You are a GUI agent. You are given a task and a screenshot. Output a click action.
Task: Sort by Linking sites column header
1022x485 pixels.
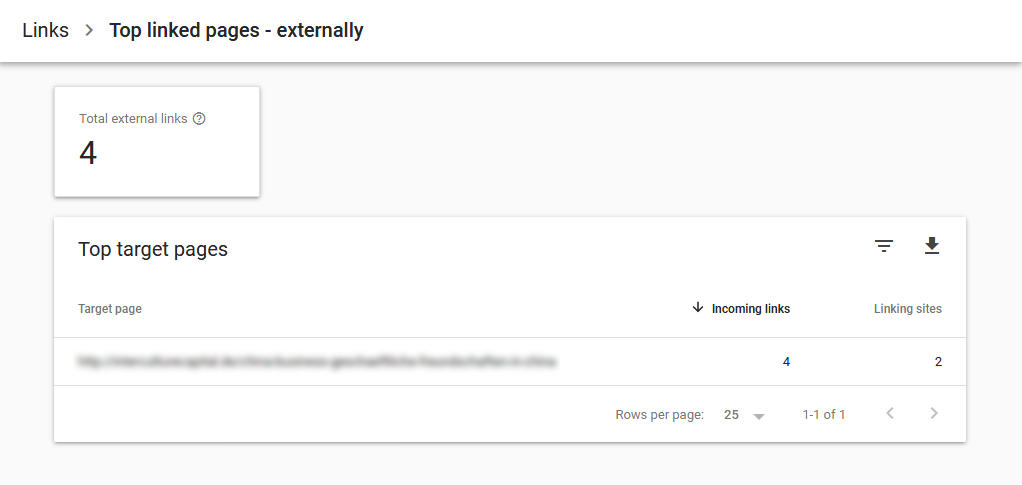[907, 309]
